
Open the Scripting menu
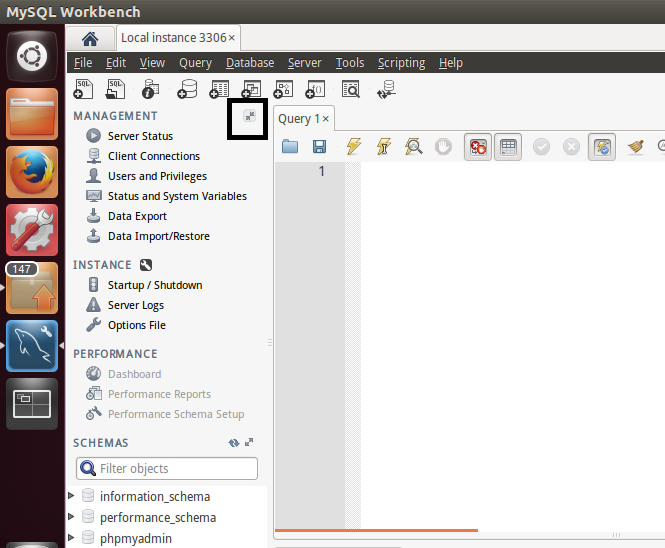pyautogui.click(x=401, y=63)
